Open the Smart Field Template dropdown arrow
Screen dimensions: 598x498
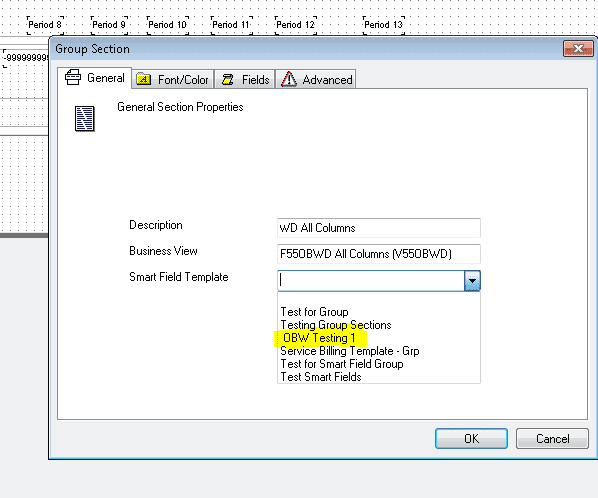pos(472,281)
